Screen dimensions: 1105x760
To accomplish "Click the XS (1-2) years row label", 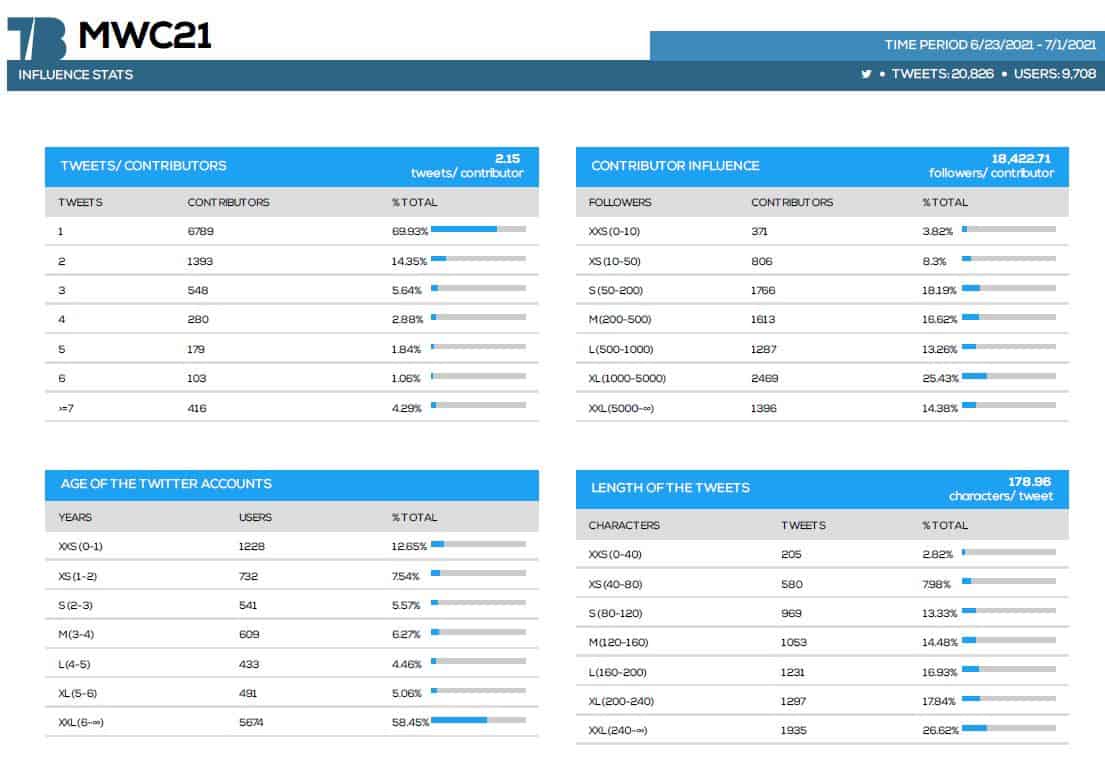I will click(78, 576).
